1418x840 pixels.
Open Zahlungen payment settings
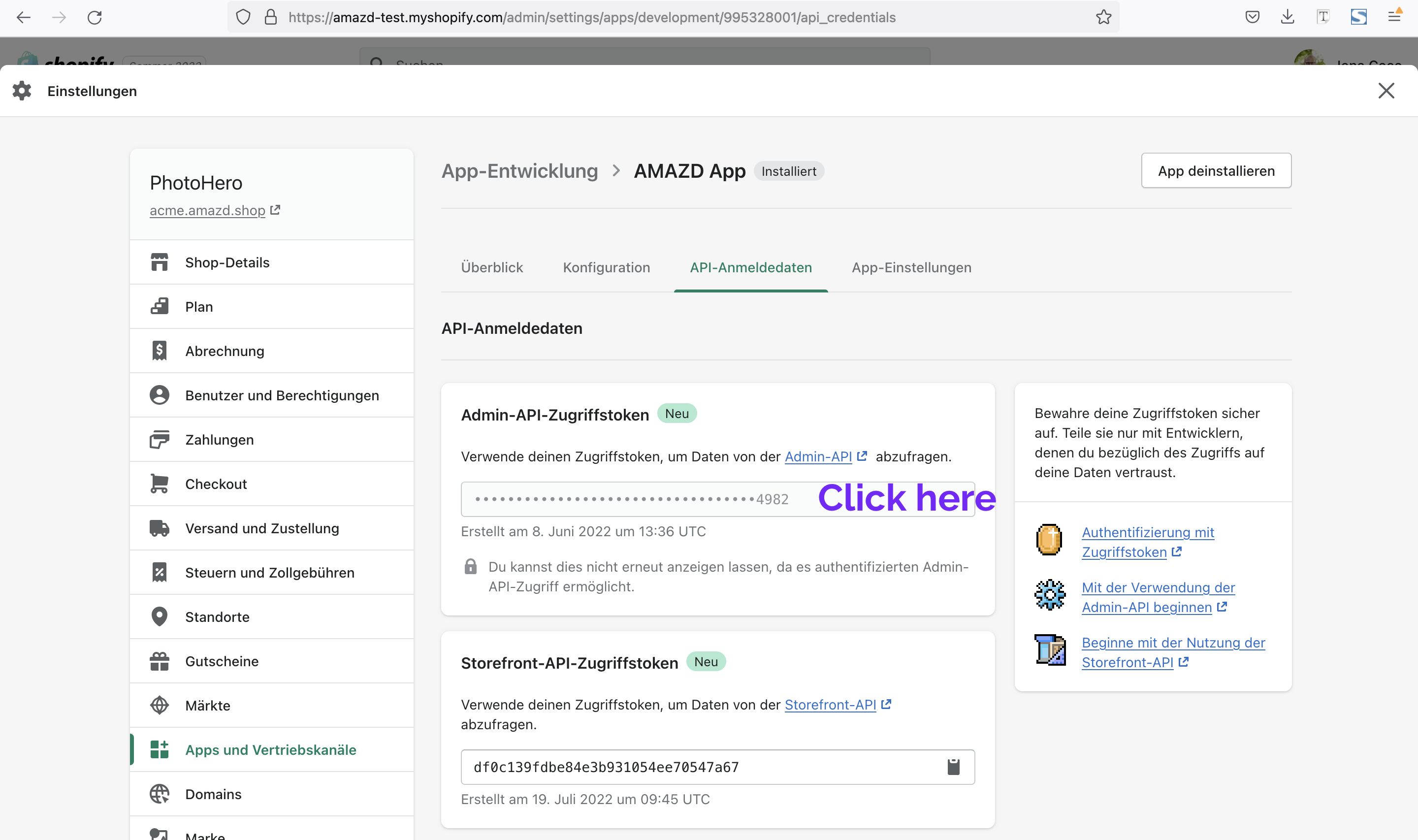point(272,440)
